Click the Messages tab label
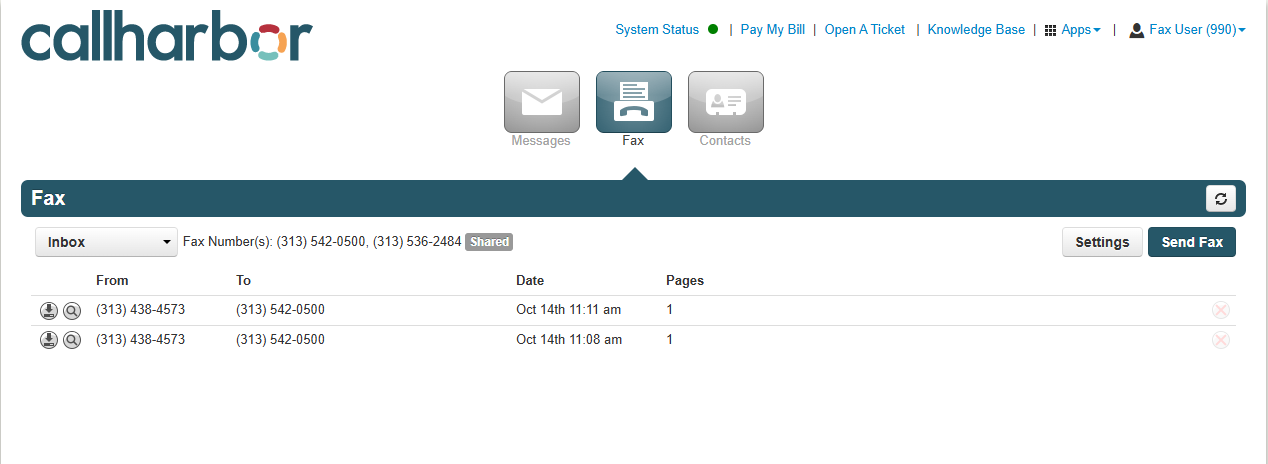The image size is (1268, 464). 541,141
